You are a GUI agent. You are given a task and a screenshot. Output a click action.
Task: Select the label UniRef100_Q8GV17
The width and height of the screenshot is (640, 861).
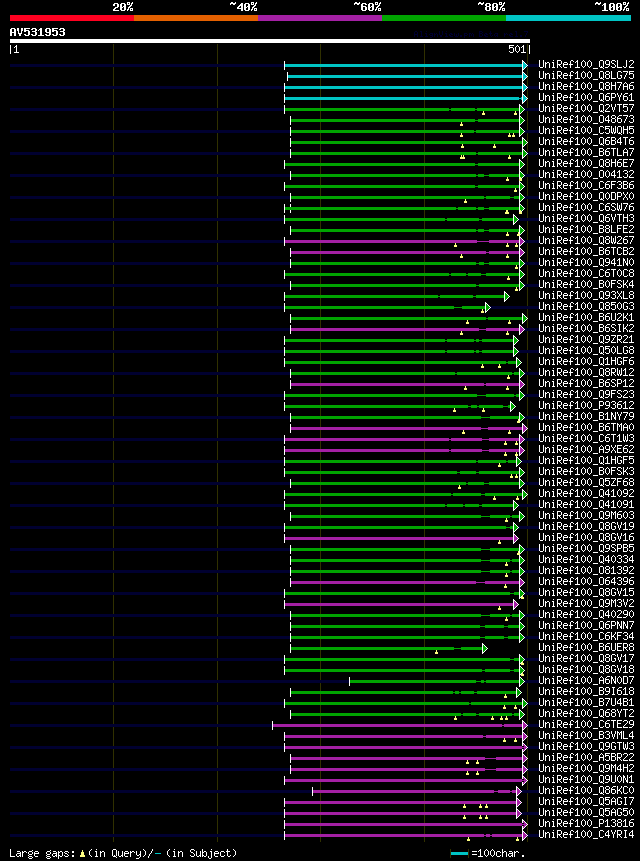click(x=586, y=658)
